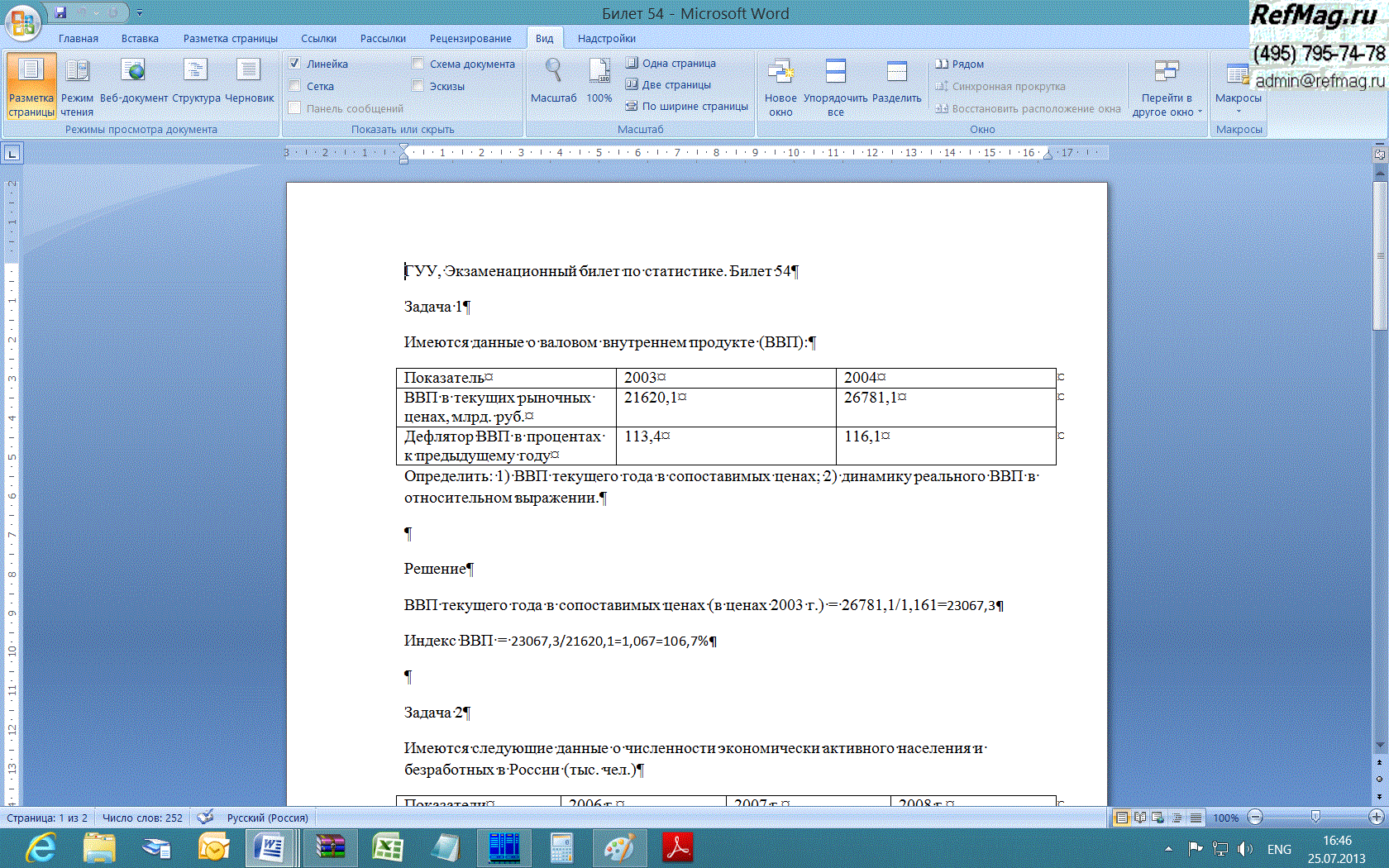Viewport: 1389px width, 868px height.
Task: Open Quick Access Toolbar customize arrow
Action: tap(140, 13)
